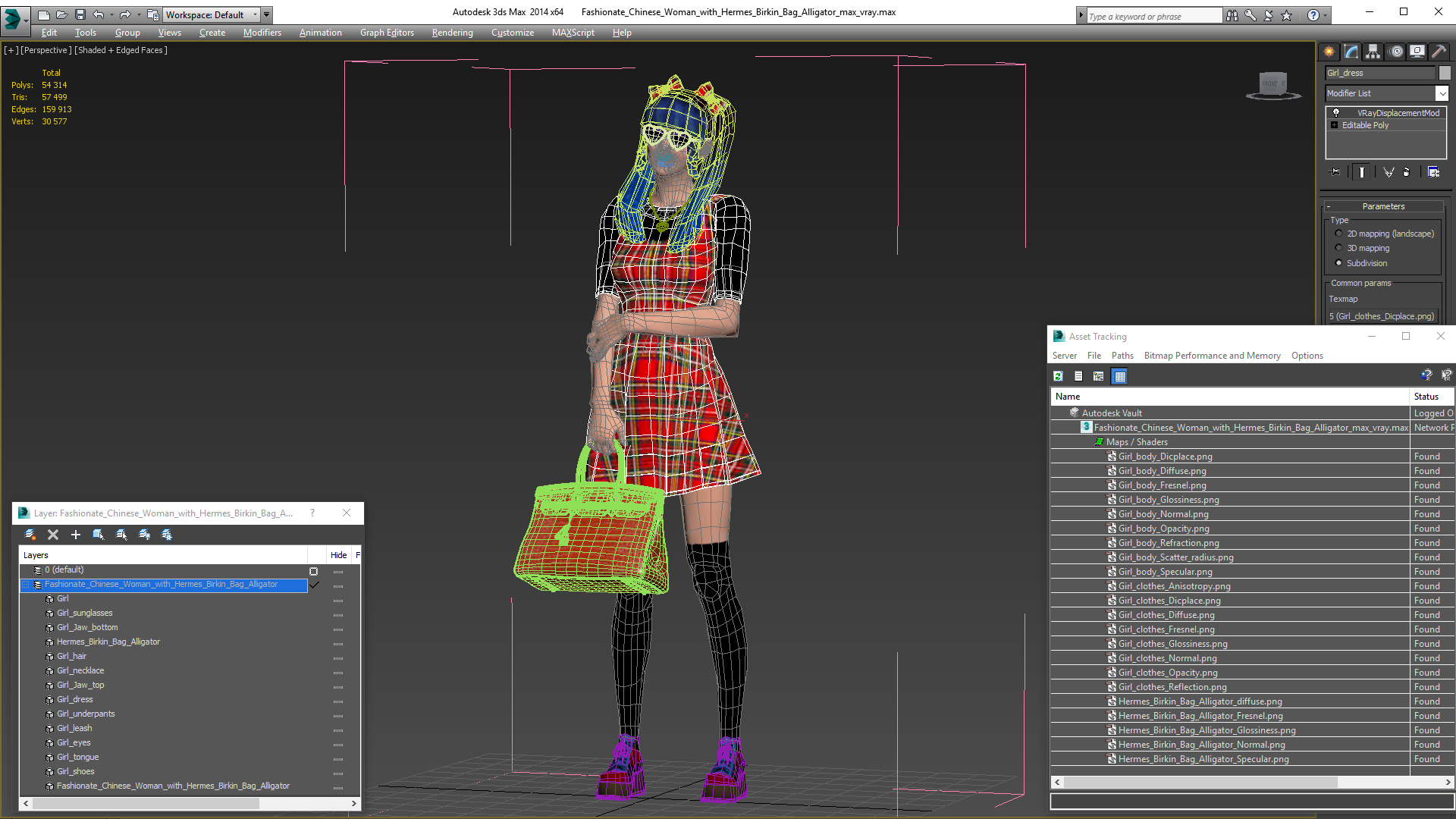Open the Rendering menu
Image resolution: width=1456 pixels, height=819 pixels.
point(452,33)
